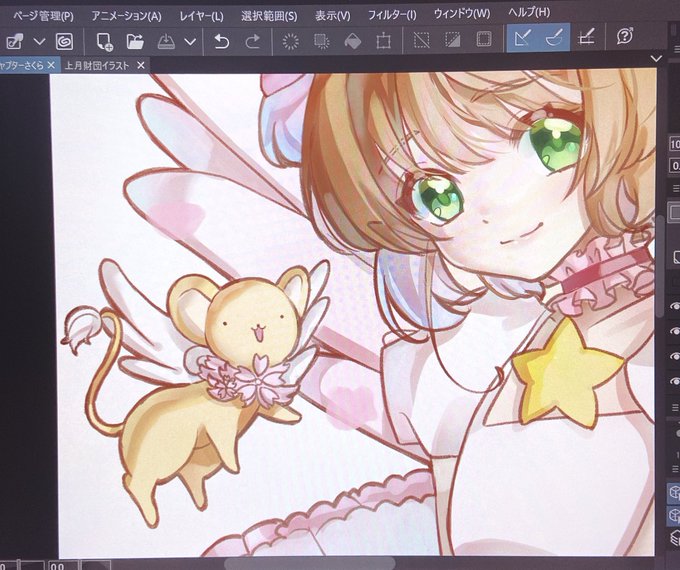The image size is (680, 570).
Task: Toggle visibility of the first layer eye icon
Action: (x=675, y=306)
